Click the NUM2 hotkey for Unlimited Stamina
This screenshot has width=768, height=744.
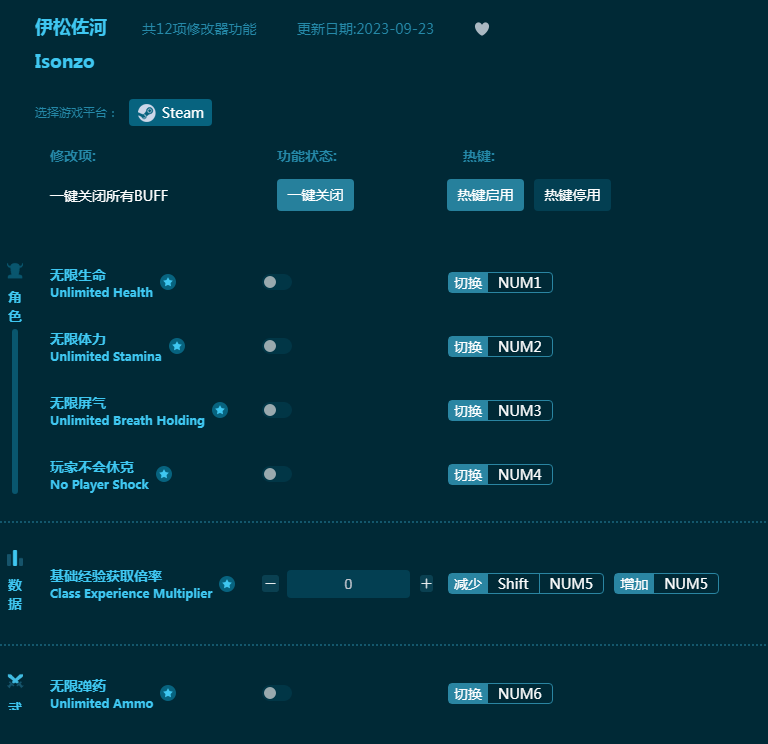(520, 347)
